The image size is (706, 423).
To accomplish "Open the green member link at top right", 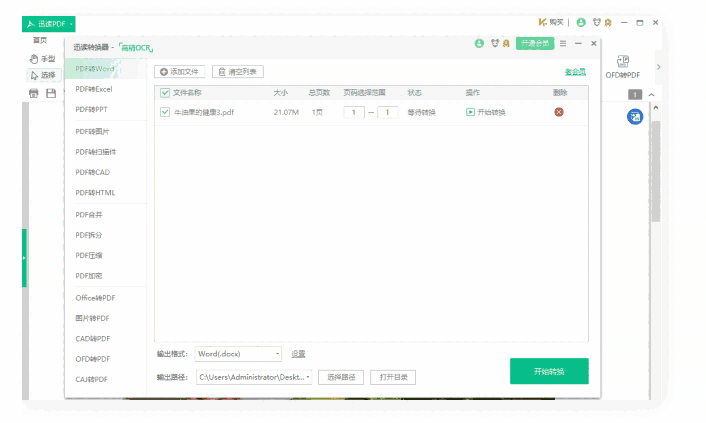I will coord(575,72).
